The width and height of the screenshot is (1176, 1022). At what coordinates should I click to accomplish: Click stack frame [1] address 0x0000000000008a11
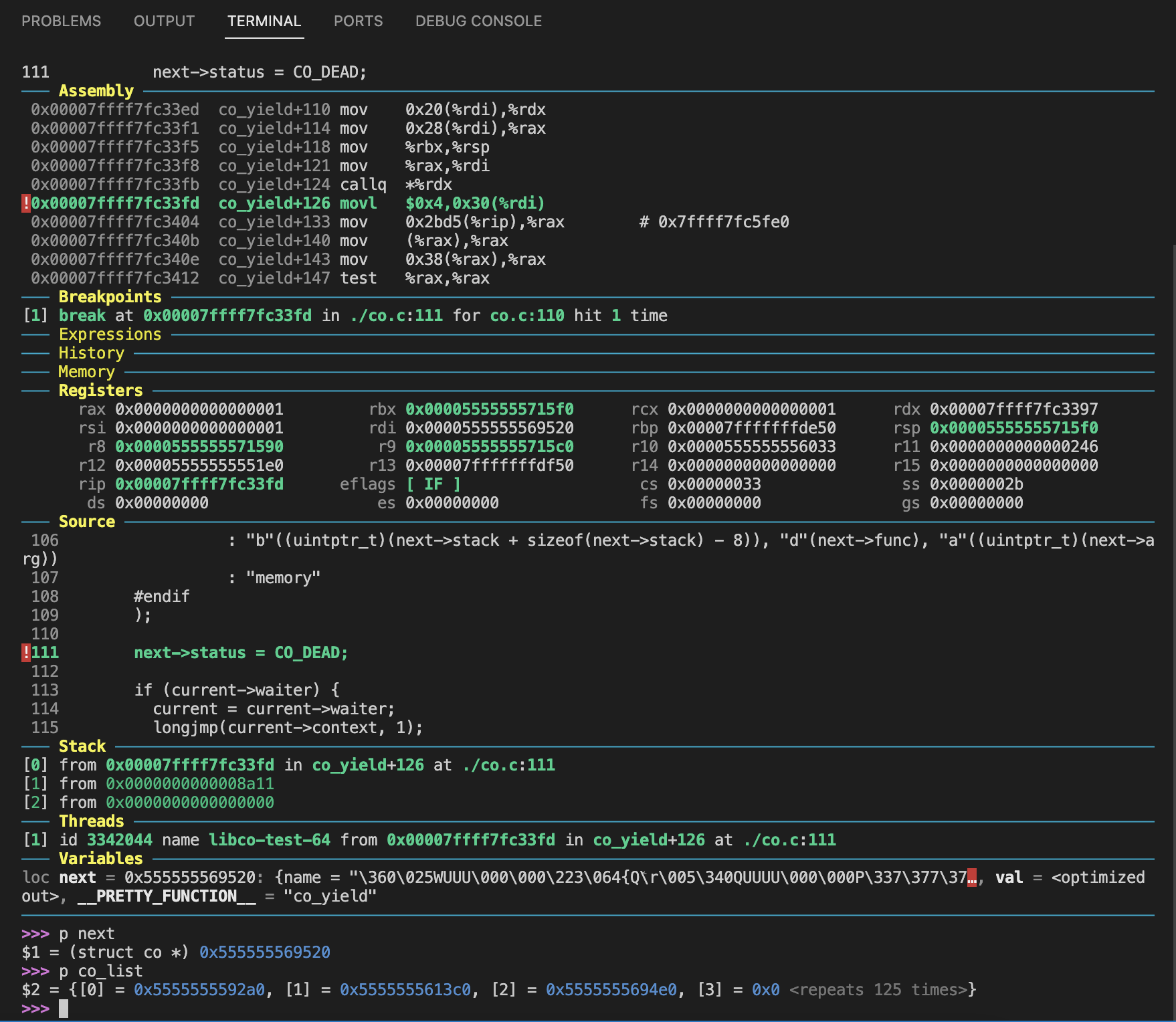coord(190,783)
